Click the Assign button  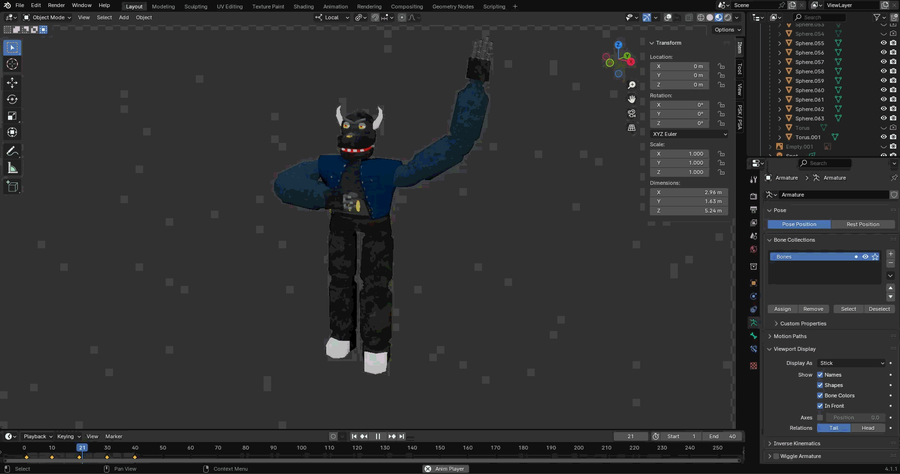(782, 309)
